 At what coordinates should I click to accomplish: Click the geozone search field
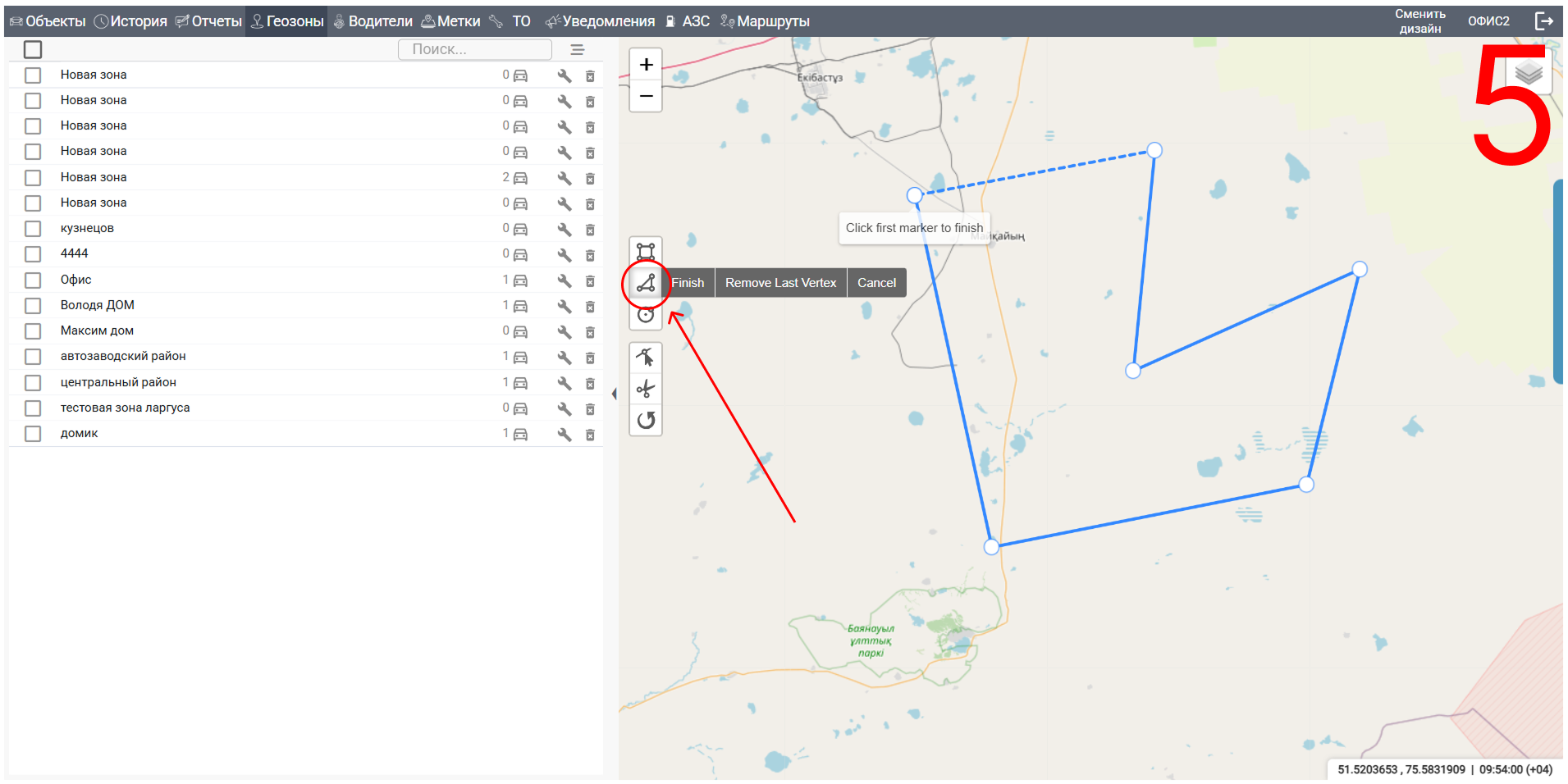point(474,50)
